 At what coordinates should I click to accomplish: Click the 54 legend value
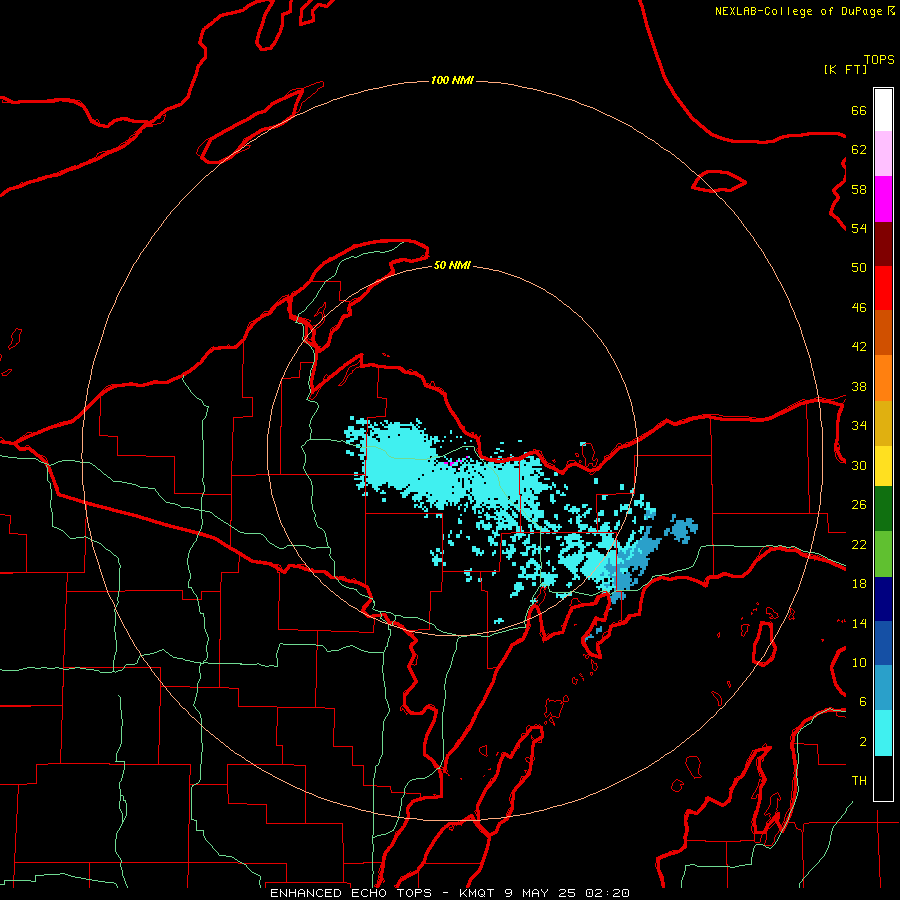(x=859, y=228)
